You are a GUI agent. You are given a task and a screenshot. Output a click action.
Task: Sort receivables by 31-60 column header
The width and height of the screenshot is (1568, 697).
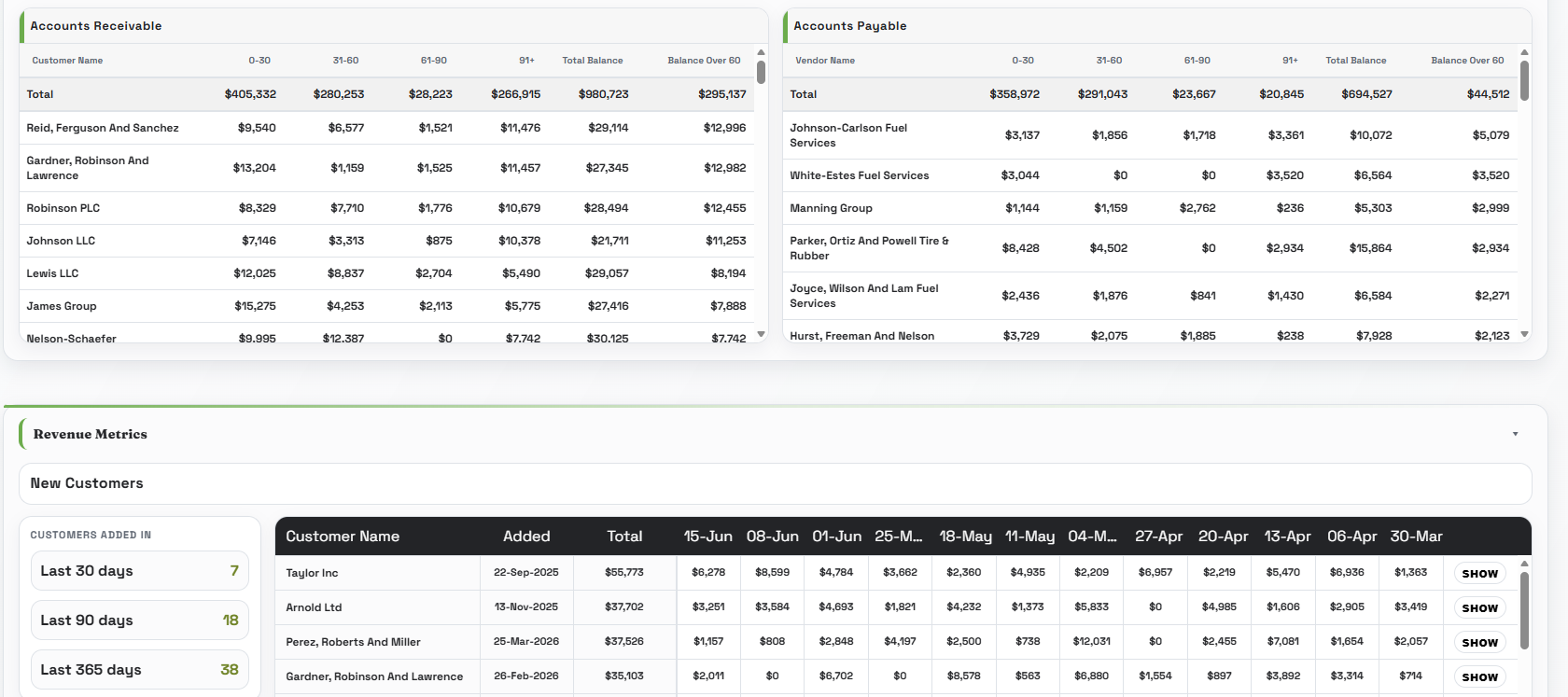point(345,61)
